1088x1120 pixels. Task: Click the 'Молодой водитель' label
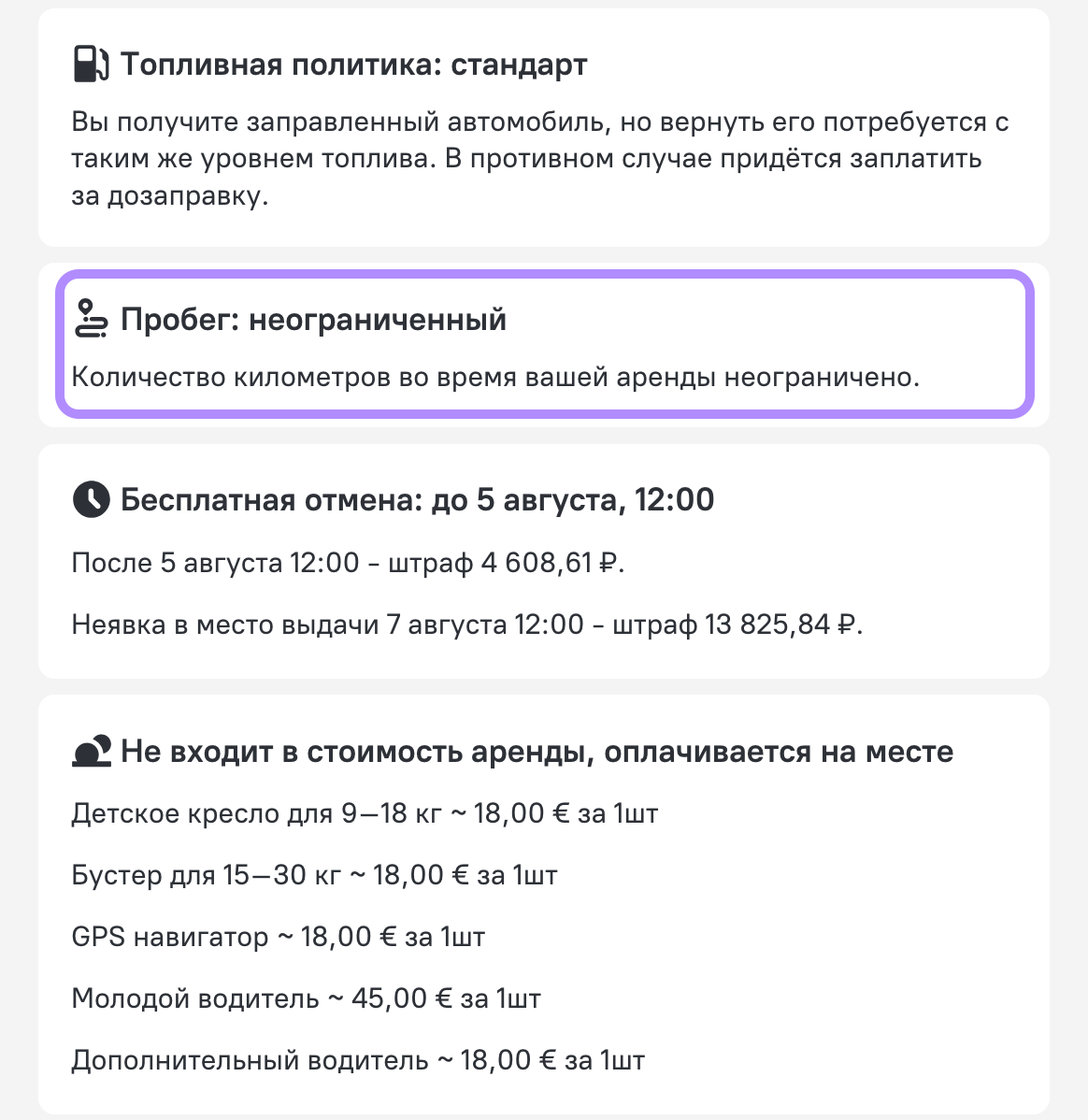click(194, 998)
